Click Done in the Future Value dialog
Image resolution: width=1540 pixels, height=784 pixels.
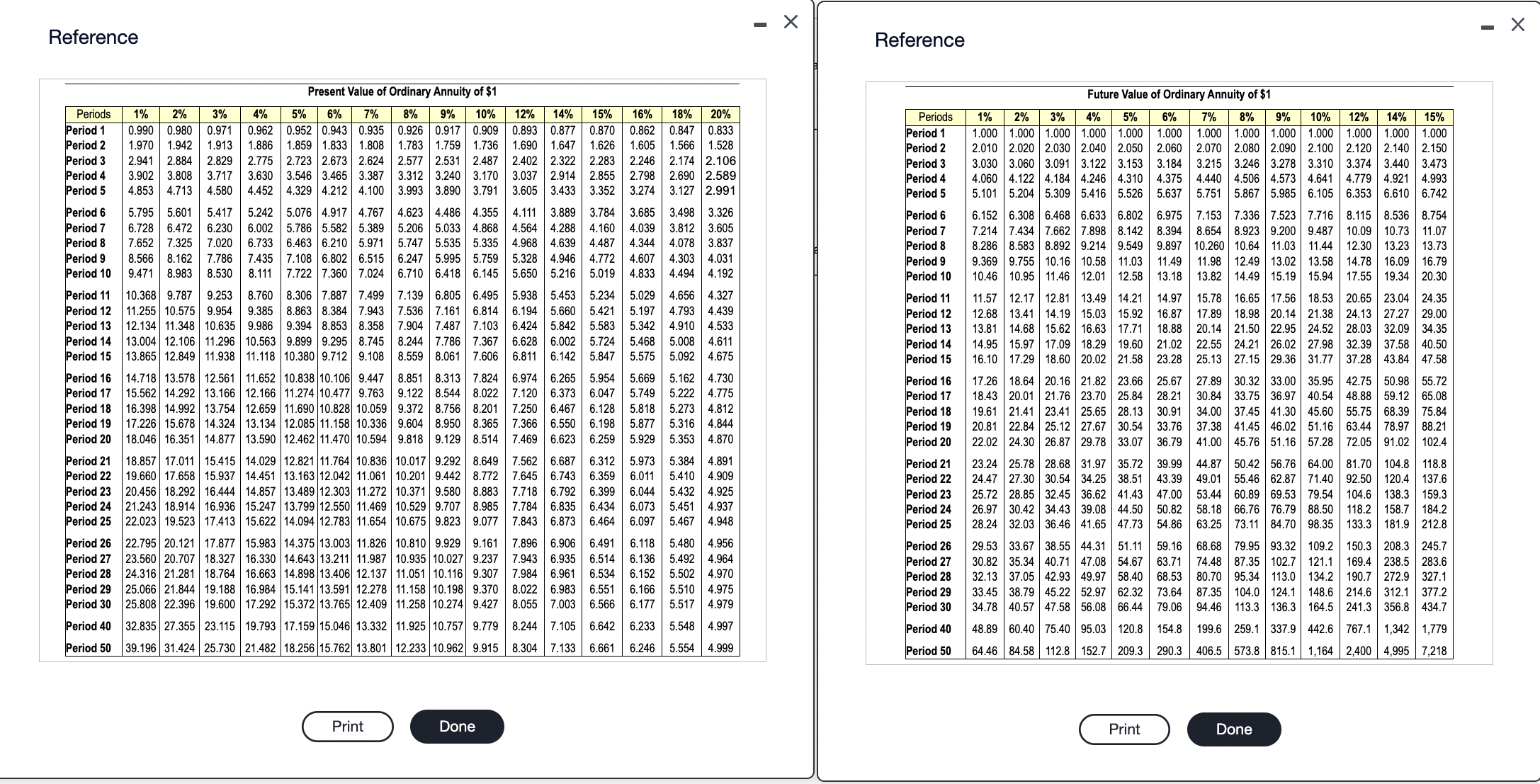(1234, 729)
